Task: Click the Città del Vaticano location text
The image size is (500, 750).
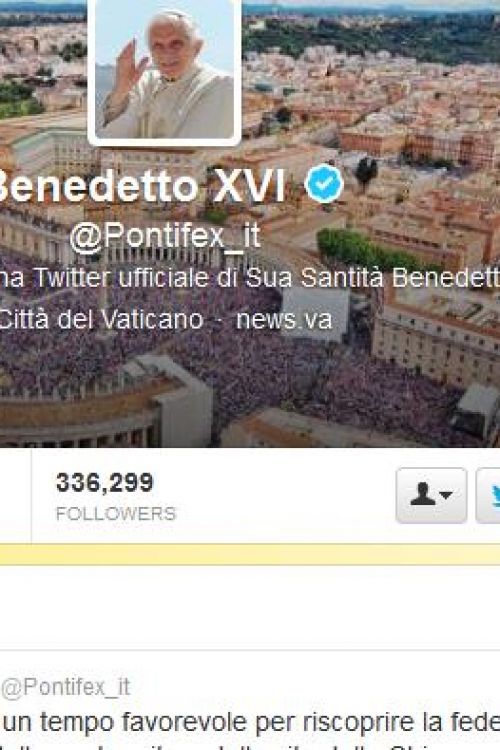Action: point(101,319)
